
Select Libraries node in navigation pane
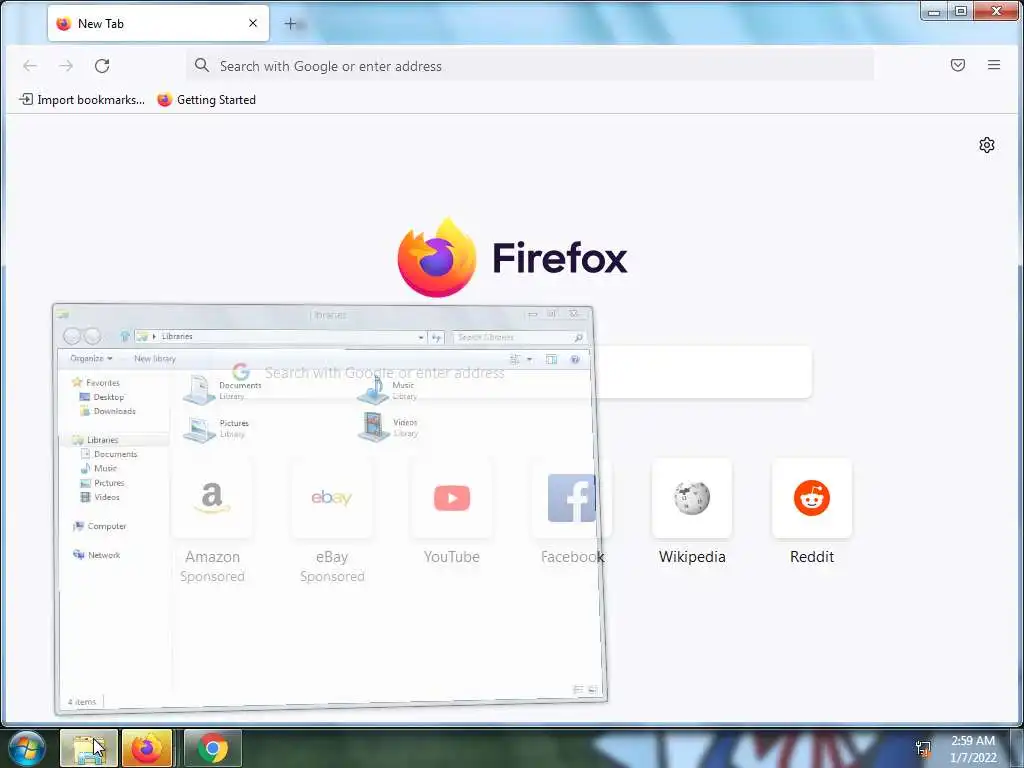96,440
